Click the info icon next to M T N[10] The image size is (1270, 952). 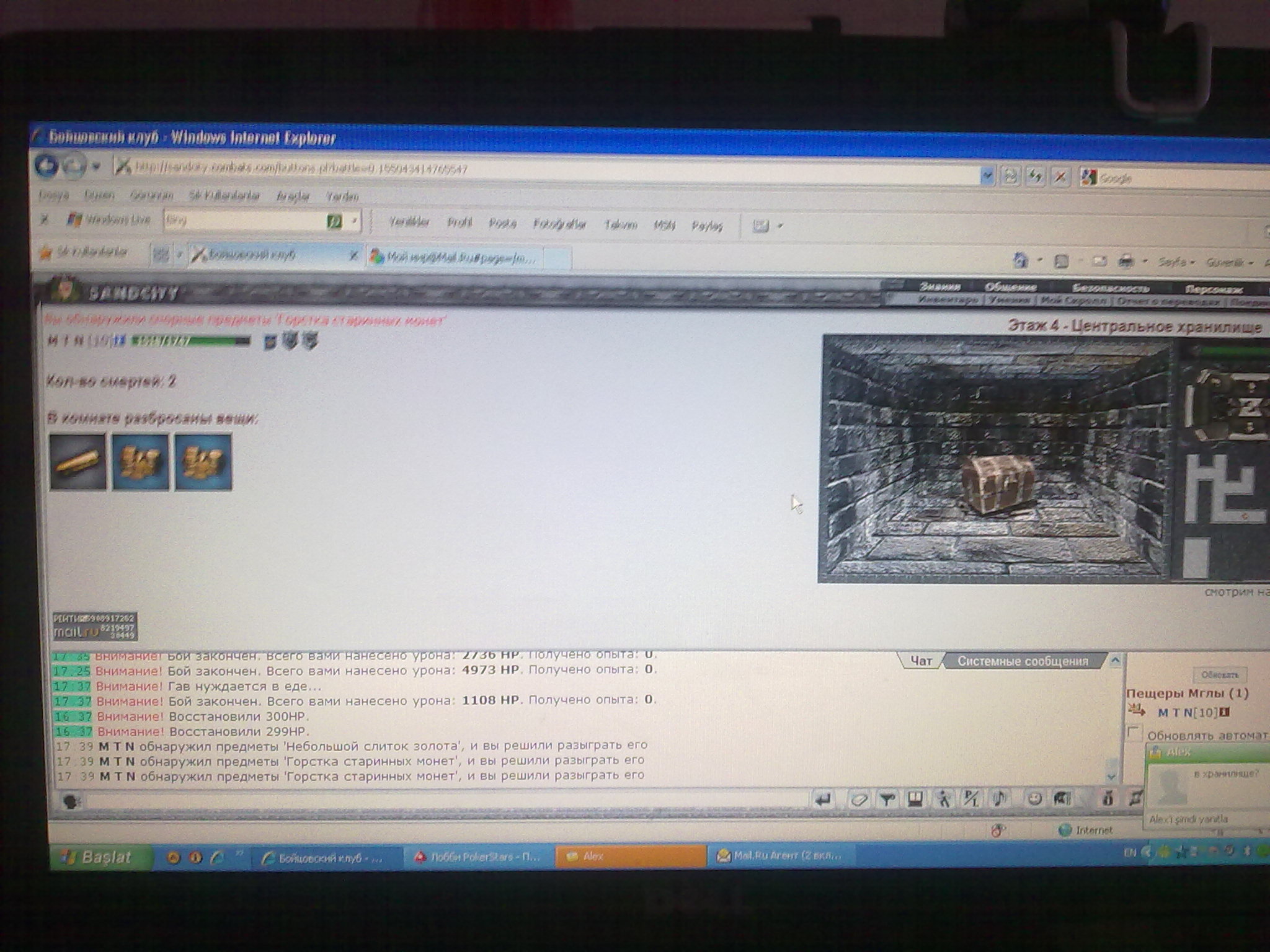tap(1224, 713)
